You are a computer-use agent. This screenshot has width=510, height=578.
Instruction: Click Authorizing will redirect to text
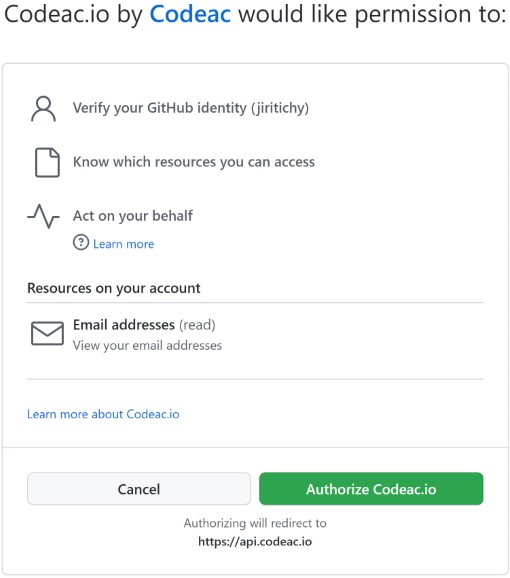(x=255, y=523)
